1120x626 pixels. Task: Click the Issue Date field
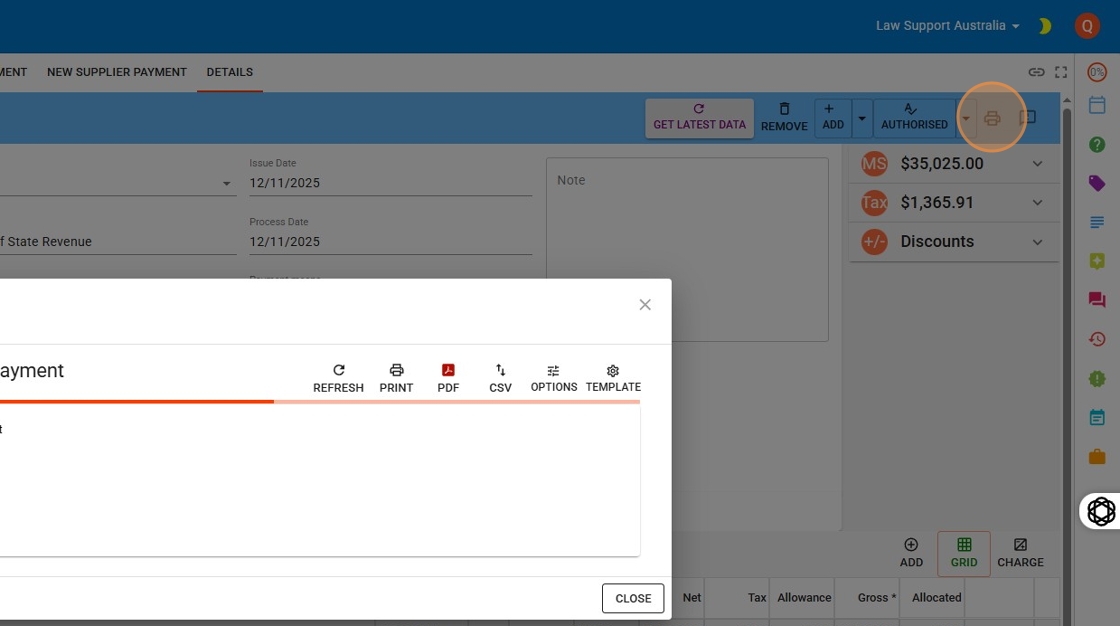coord(390,183)
